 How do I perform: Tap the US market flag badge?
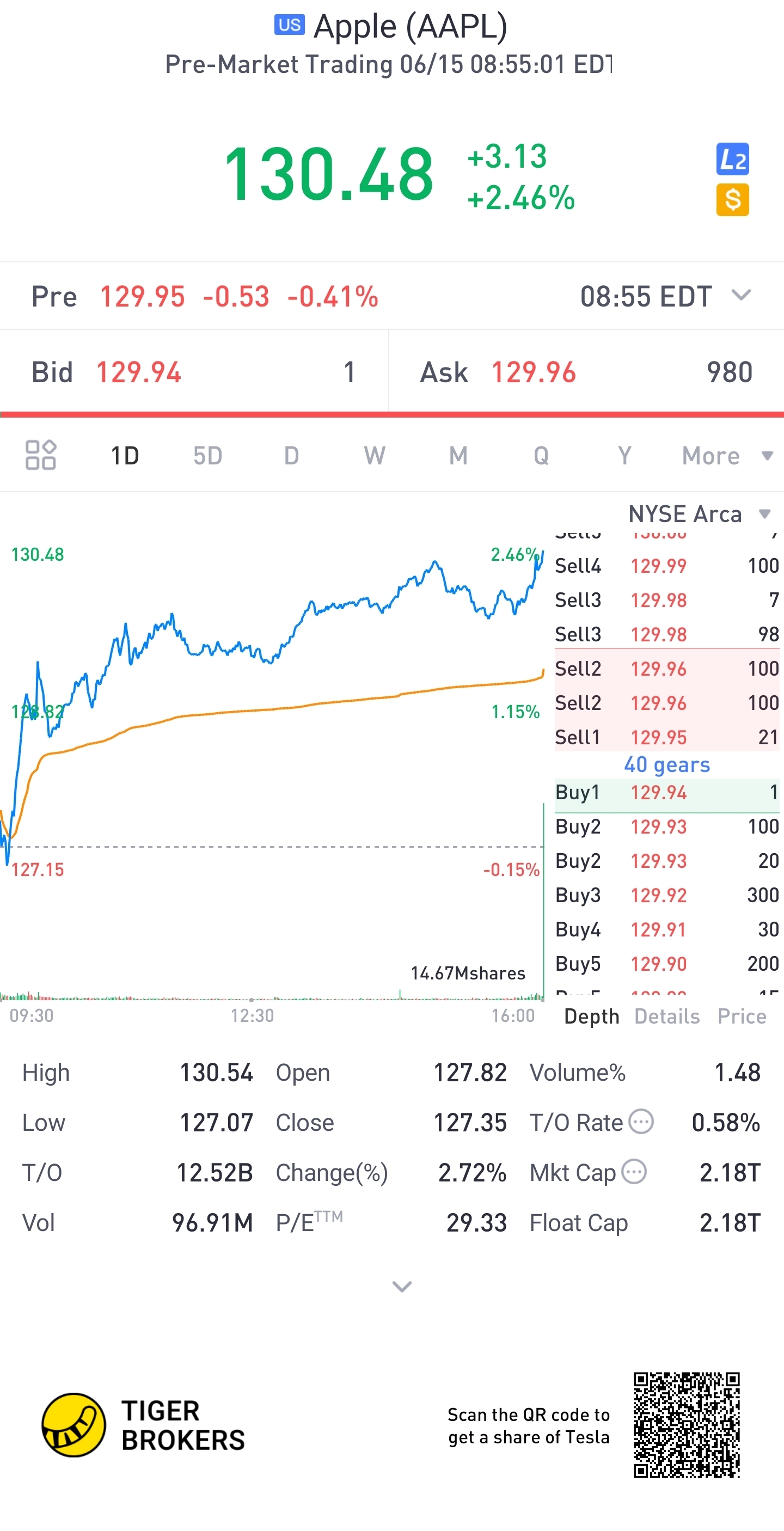tap(289, 25)
